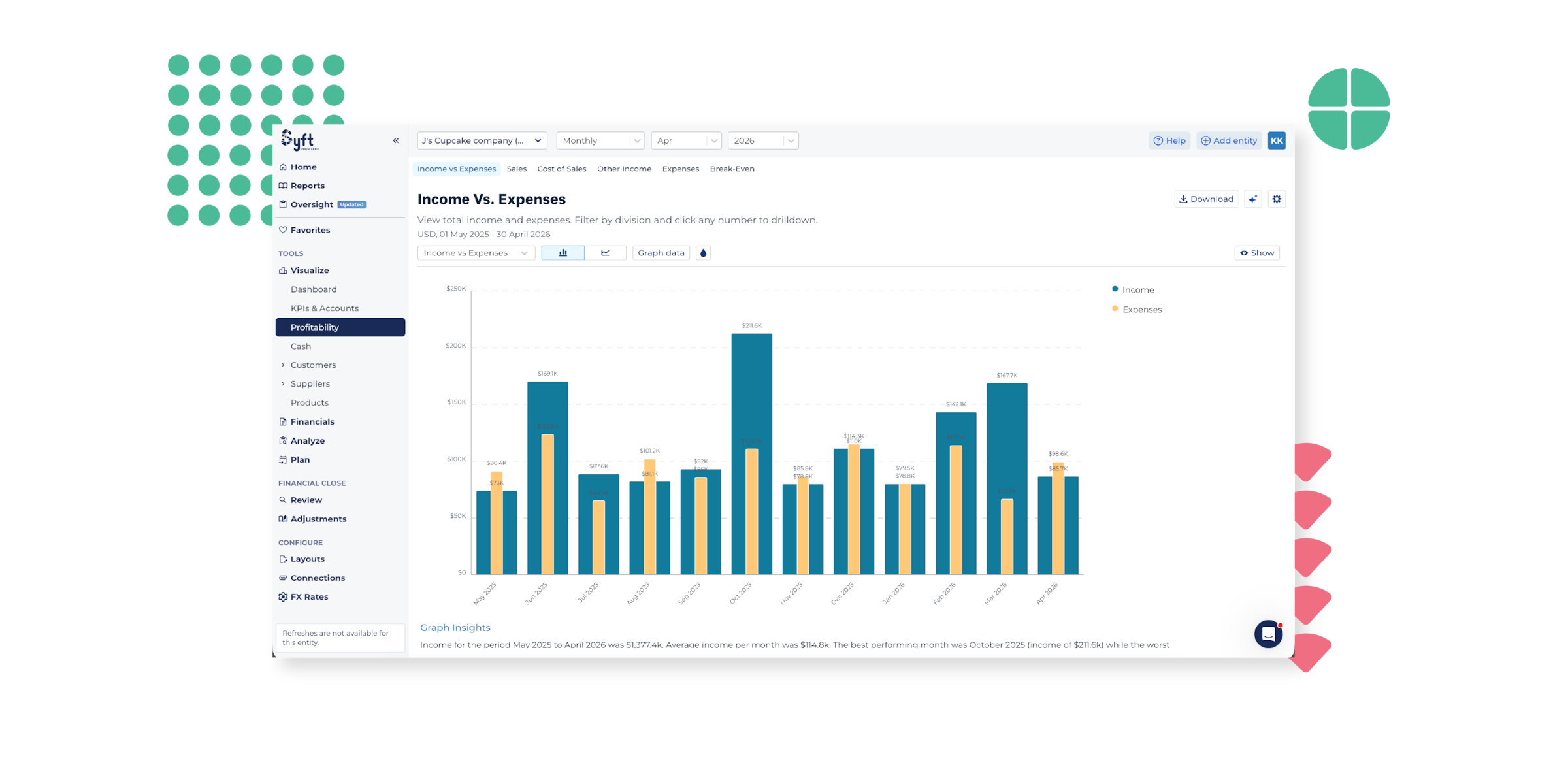This screenshot has width=1568, height=782.
Task: Select the Income vs Expenses tab
Action: [457, 169]
